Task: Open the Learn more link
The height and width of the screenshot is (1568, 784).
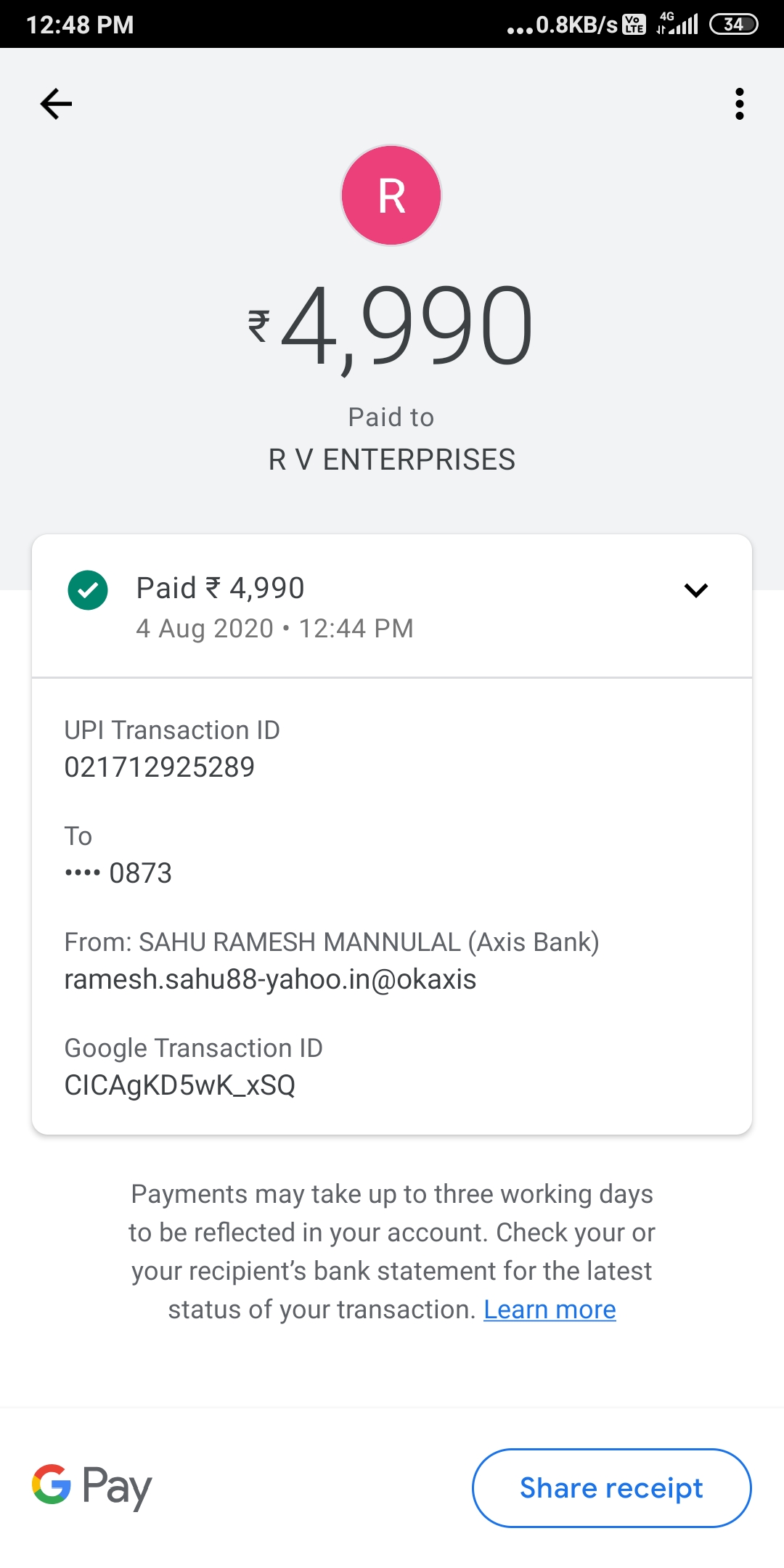Action: 550,1310
